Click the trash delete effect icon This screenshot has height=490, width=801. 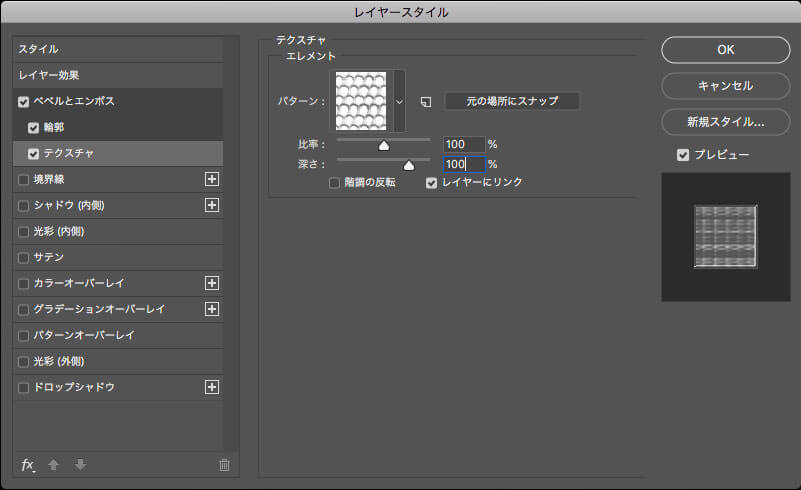coord(224,465)
